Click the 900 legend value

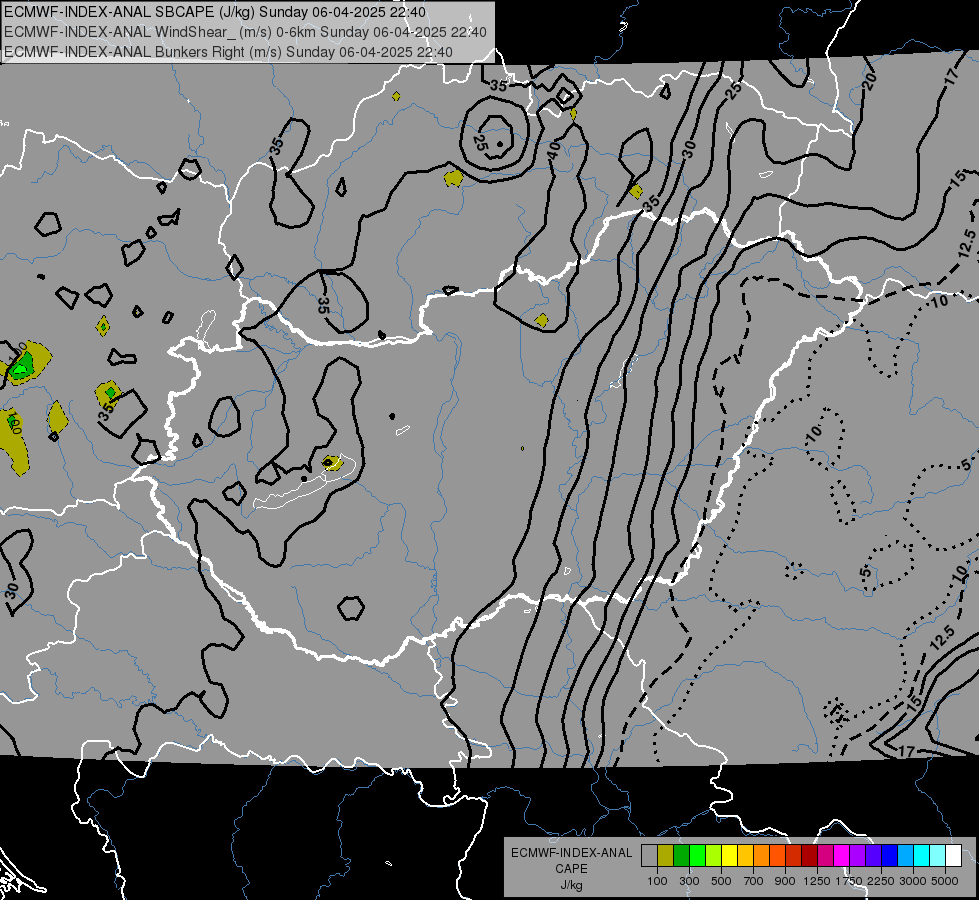785,881
